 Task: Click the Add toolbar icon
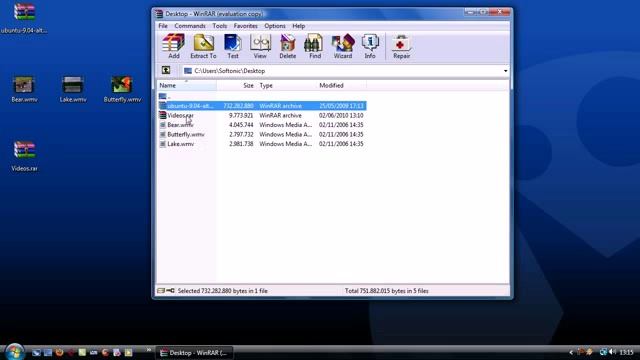[173, 47]
